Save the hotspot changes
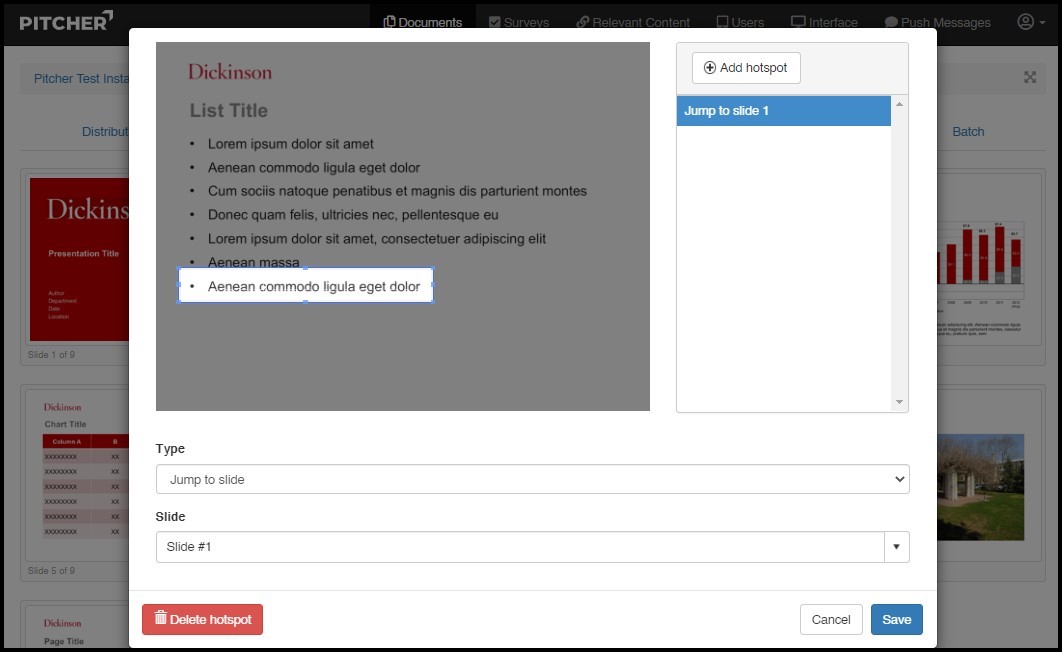The height and width of the screenshot is (652, 1062). [x=896, y=620]
